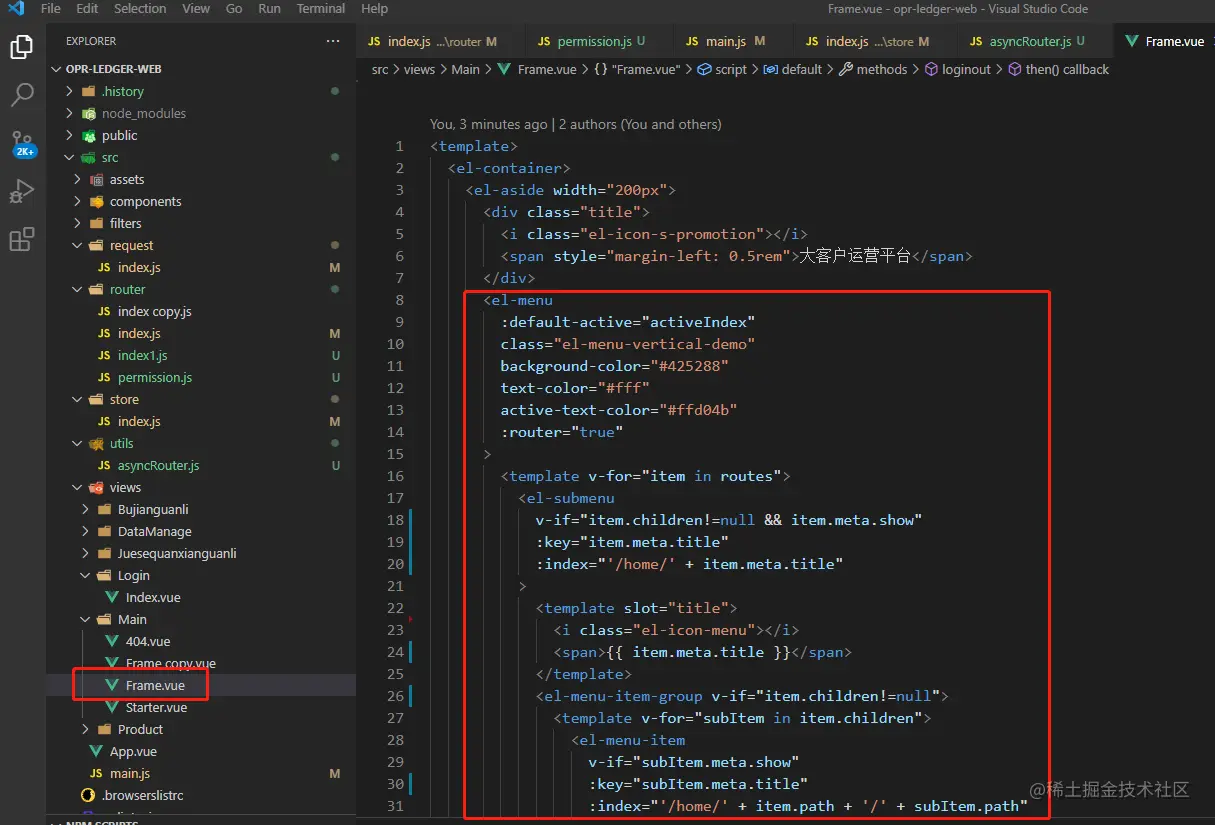Open the Edit menu
The image size is (1215, 825).
click(87, 9)
